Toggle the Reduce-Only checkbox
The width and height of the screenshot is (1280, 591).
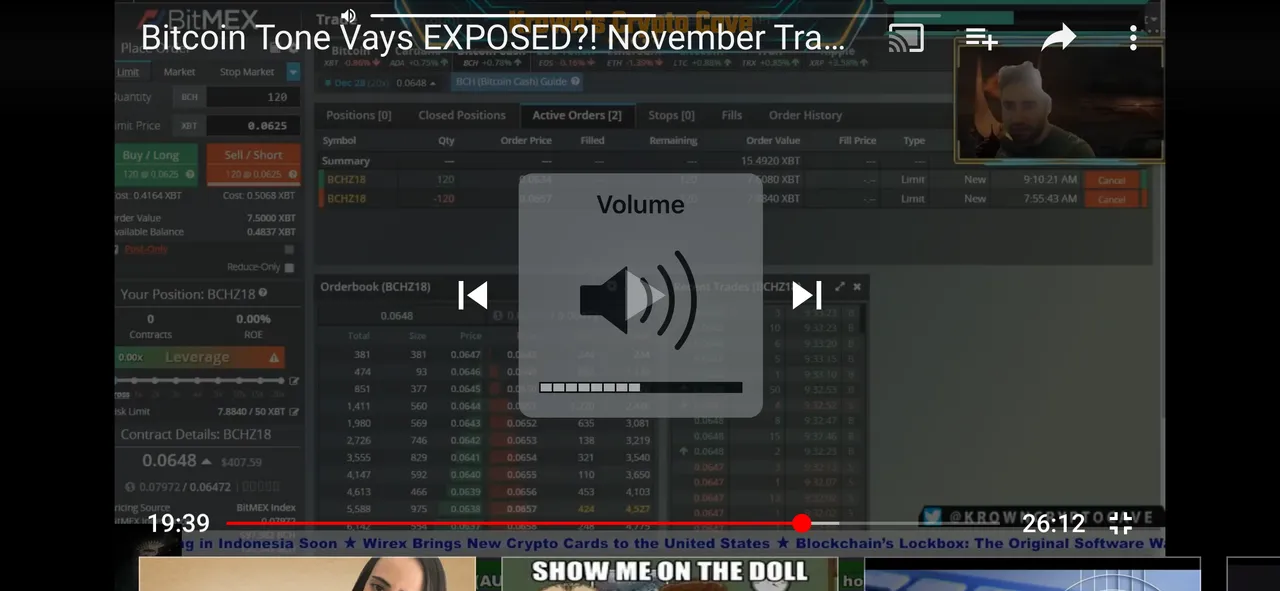pyautogui.click(x=289, y=268)
